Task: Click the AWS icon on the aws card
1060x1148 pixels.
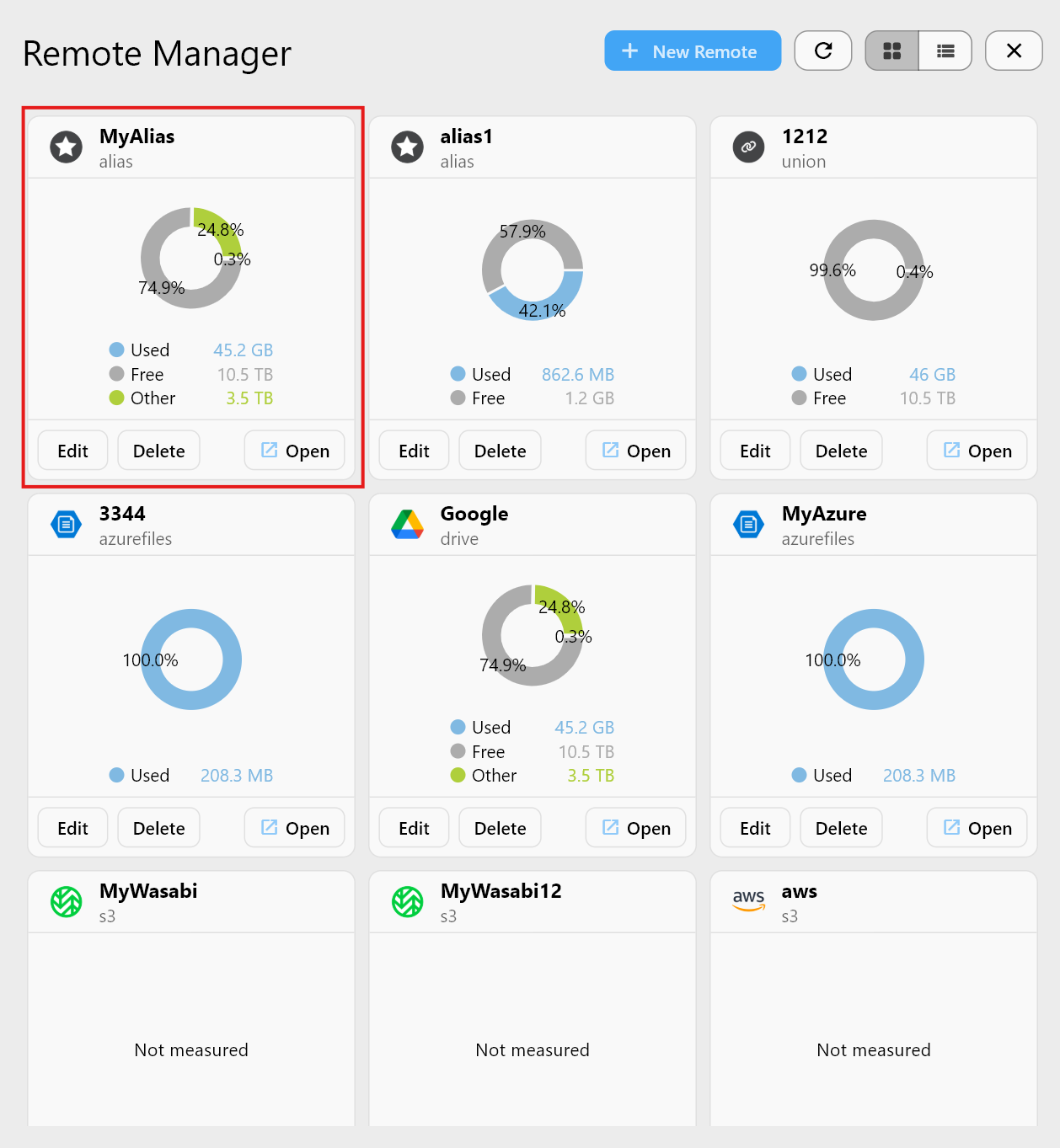Action: tap(748, 901)
